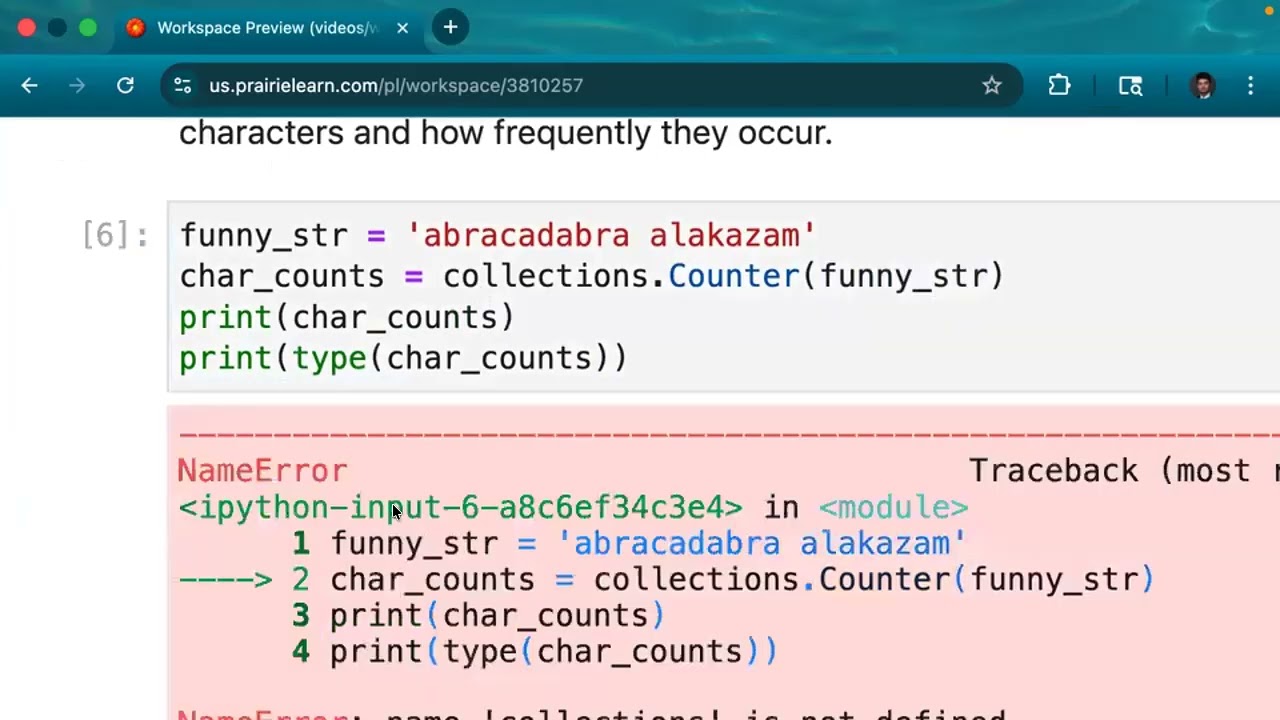Go back with the browser back arrow
Image resolution: width=1280 pixels, height=720 pixels.
click(x=29, y=86)
